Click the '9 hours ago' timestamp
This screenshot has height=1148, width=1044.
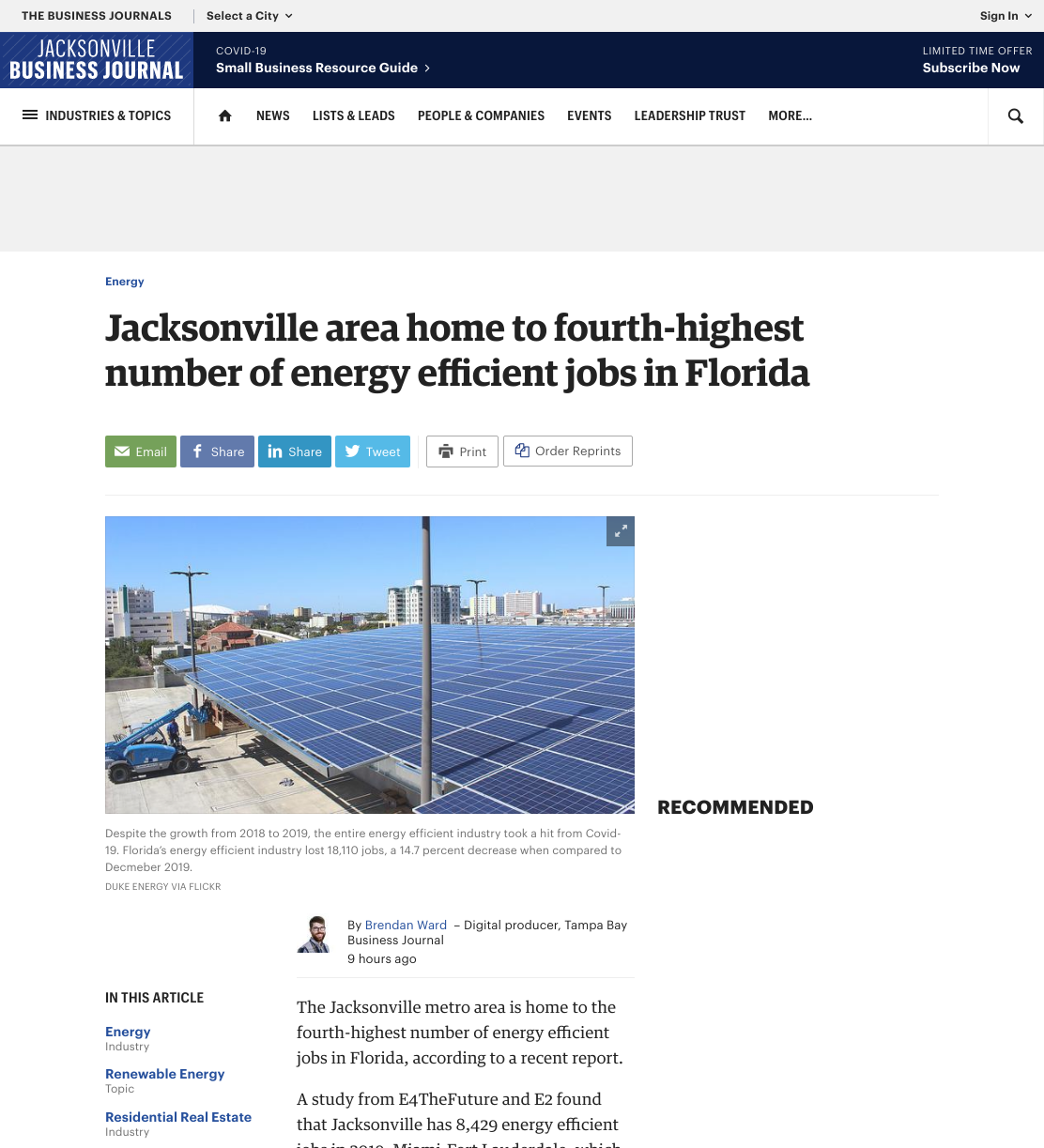coord(382,958)
